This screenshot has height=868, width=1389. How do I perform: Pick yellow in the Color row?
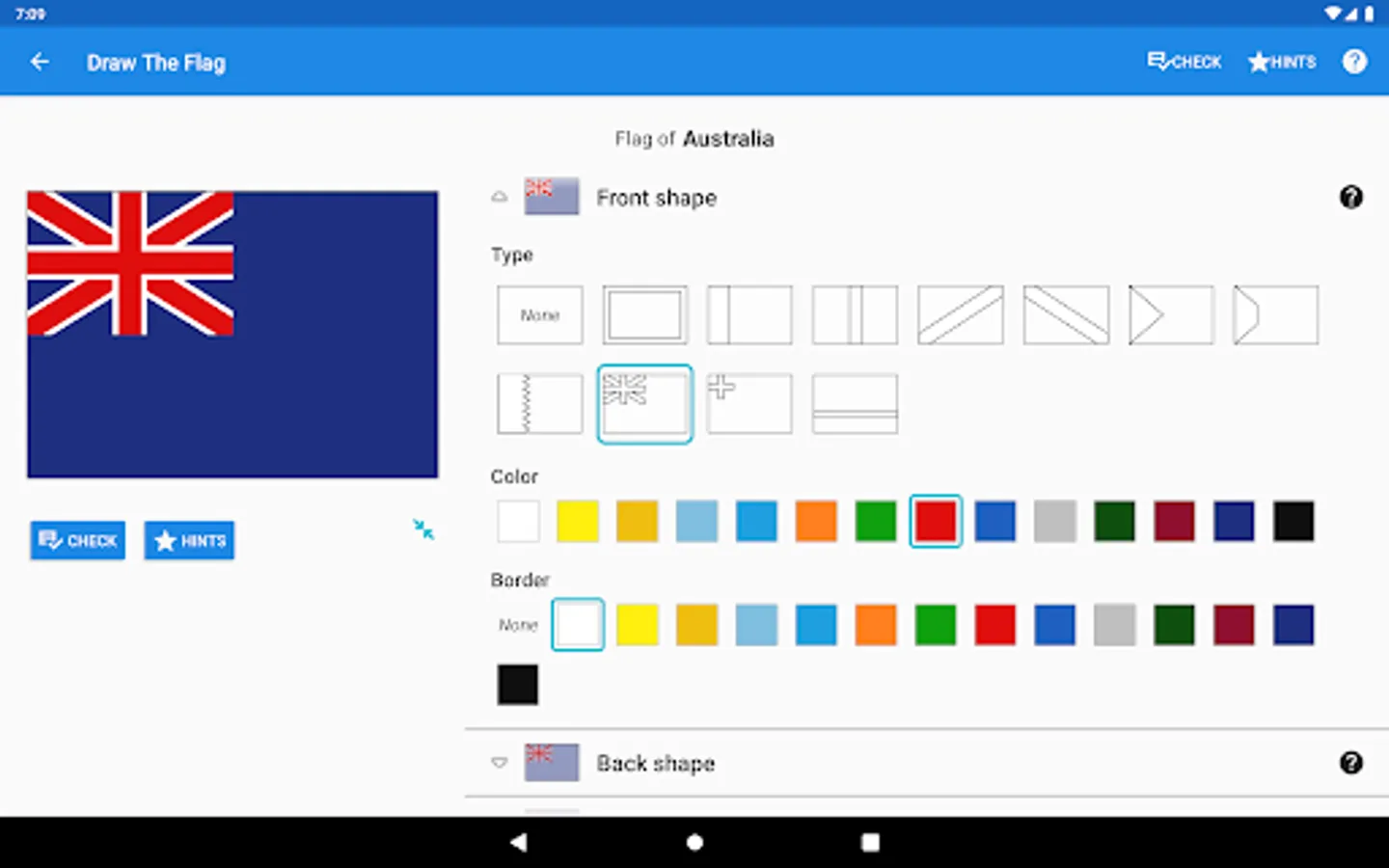(x=578, y=522)
